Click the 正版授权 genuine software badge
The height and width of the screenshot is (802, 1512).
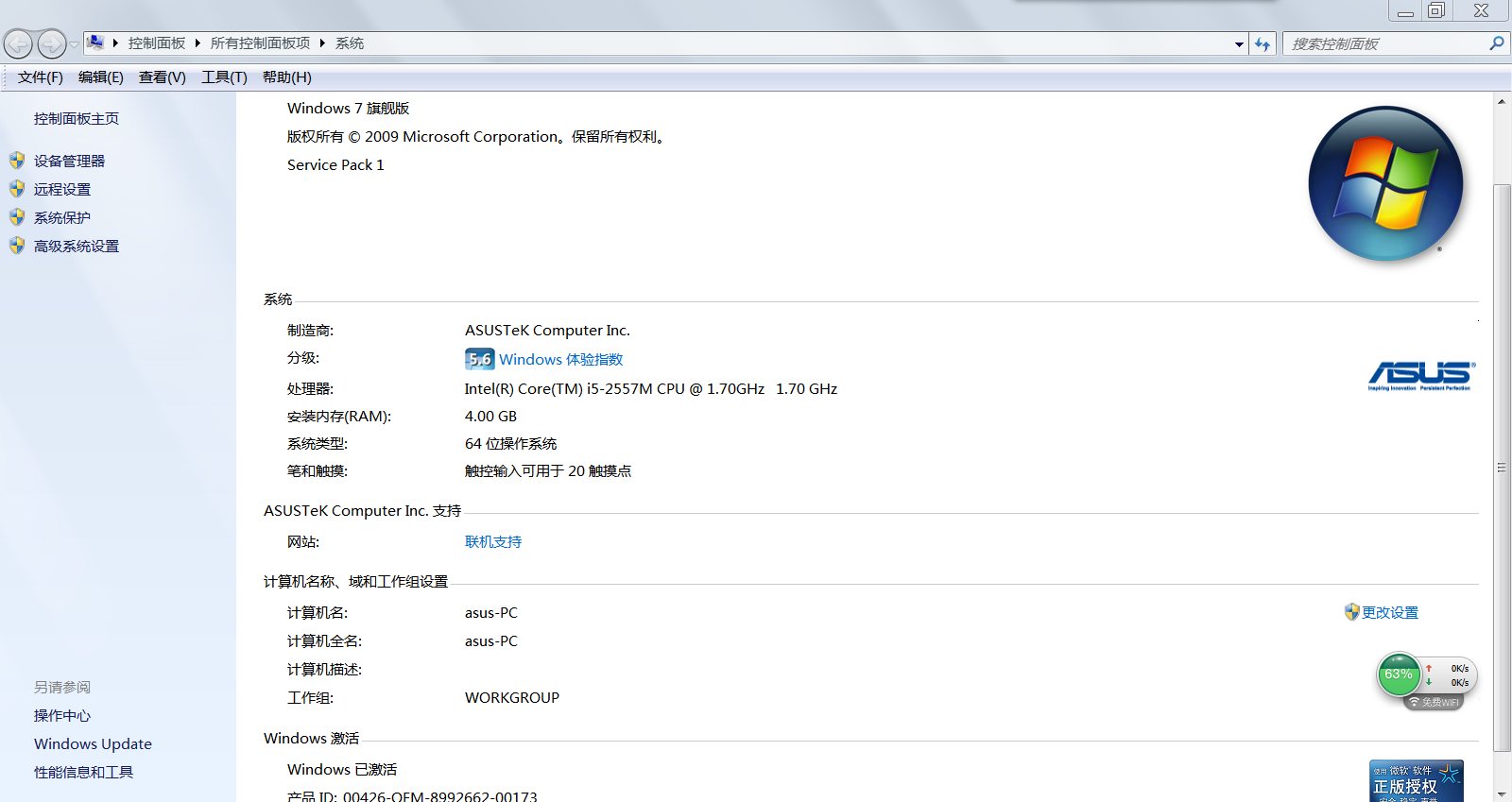pos(1416,781)
